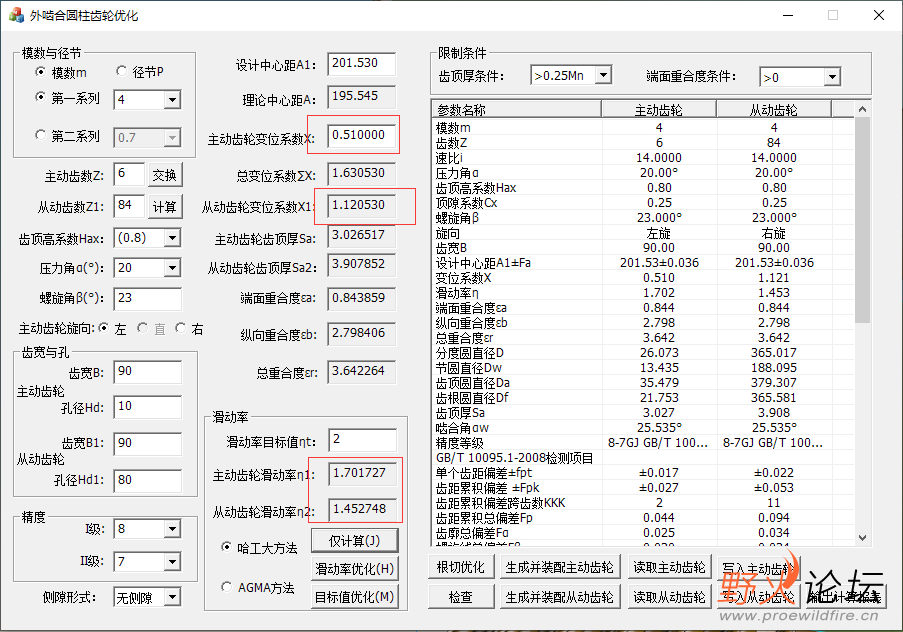Click the 根切优化 button

click(x=461, y=567)
